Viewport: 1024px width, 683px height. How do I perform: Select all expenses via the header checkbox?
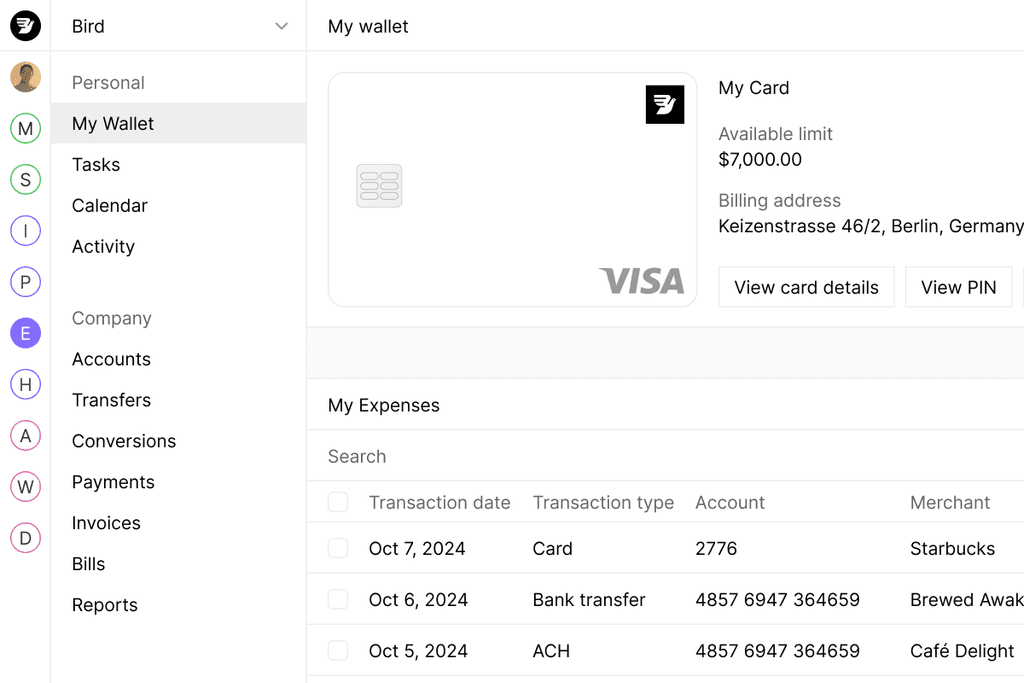tap(337, 502)
